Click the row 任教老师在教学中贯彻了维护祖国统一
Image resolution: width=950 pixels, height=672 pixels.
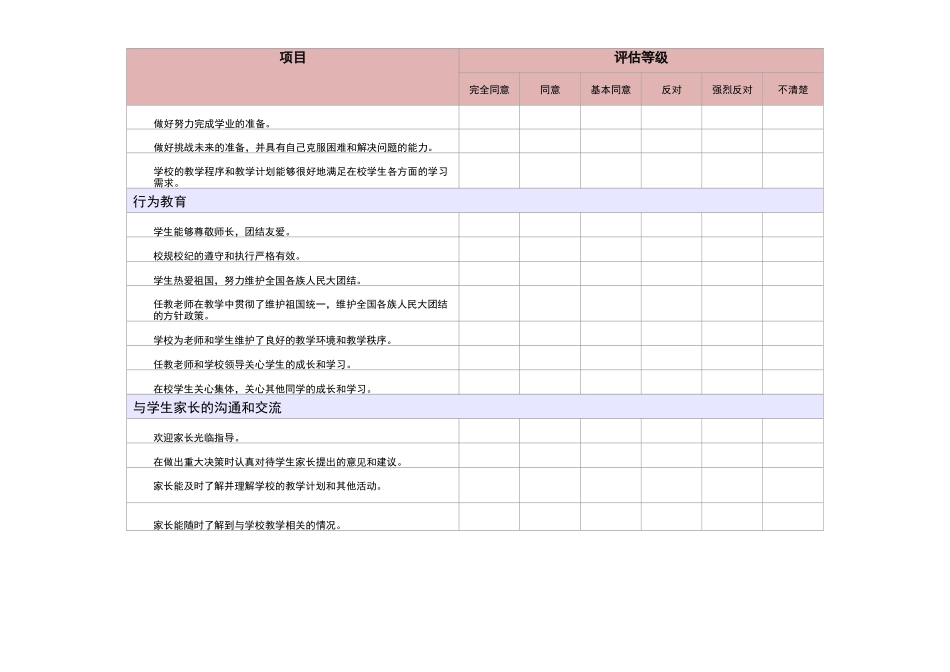point(475,304)
